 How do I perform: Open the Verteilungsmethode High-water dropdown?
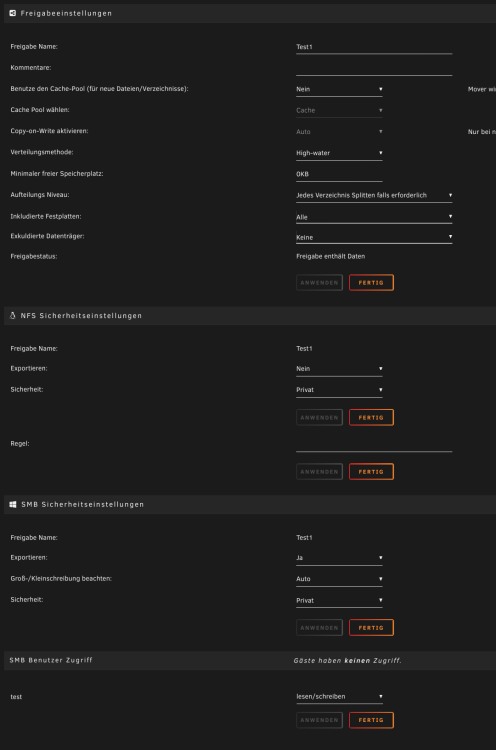click(x=339, y=153)
